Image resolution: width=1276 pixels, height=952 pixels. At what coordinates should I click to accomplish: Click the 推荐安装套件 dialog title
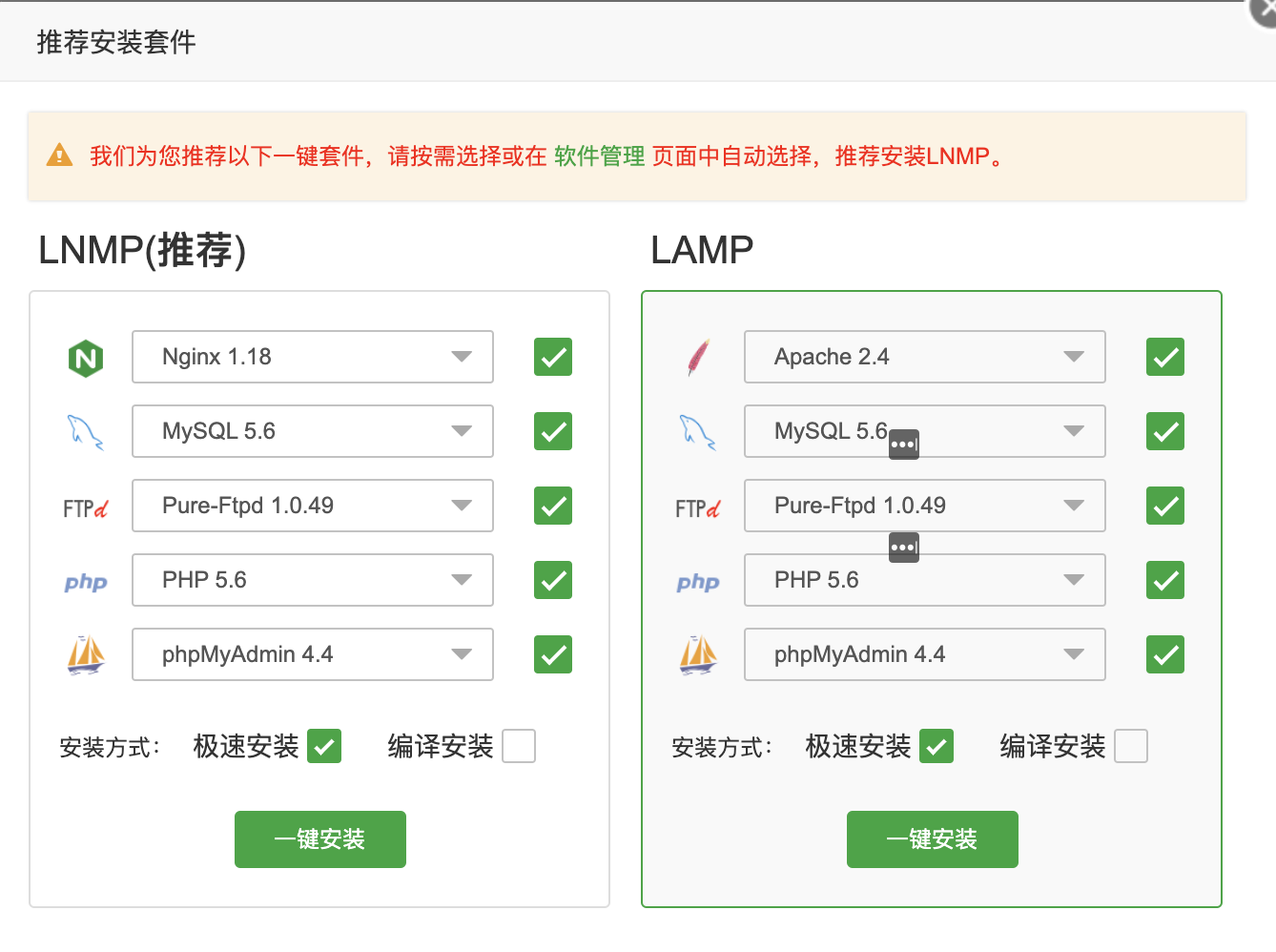pos(116,42)
